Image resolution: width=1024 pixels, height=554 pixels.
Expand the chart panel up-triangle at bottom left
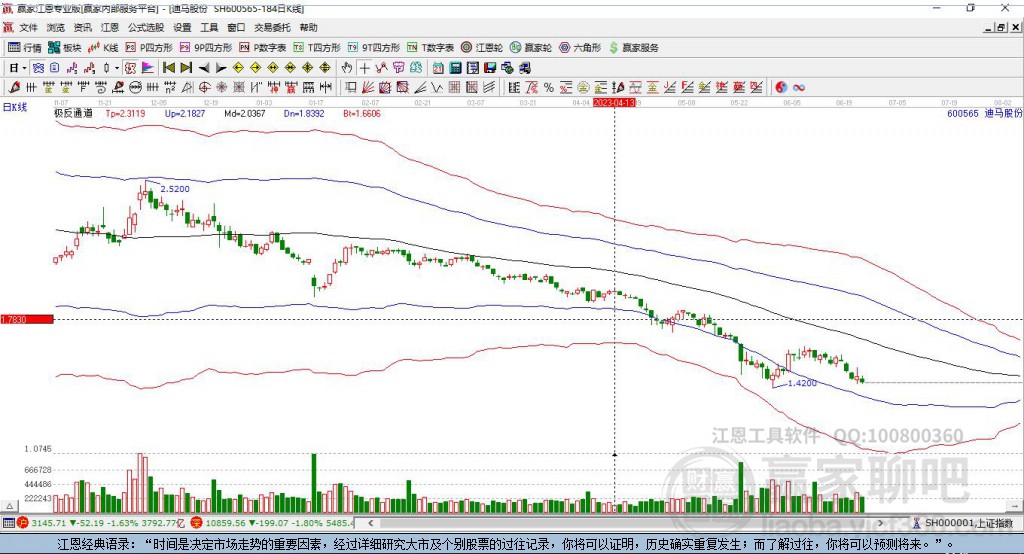tap(9, 506)
